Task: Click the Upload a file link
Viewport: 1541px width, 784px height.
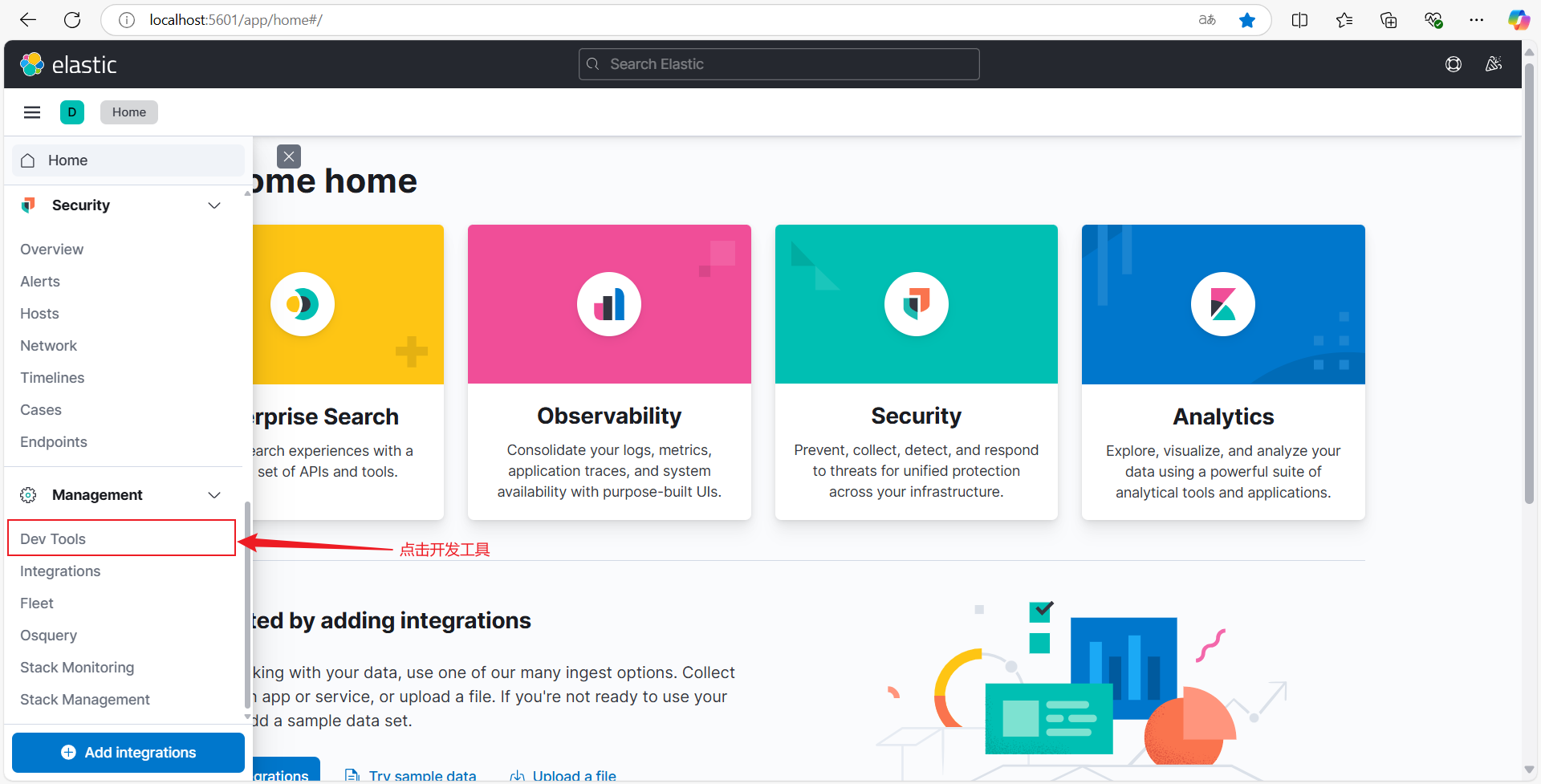Action: tap(563, 776)
